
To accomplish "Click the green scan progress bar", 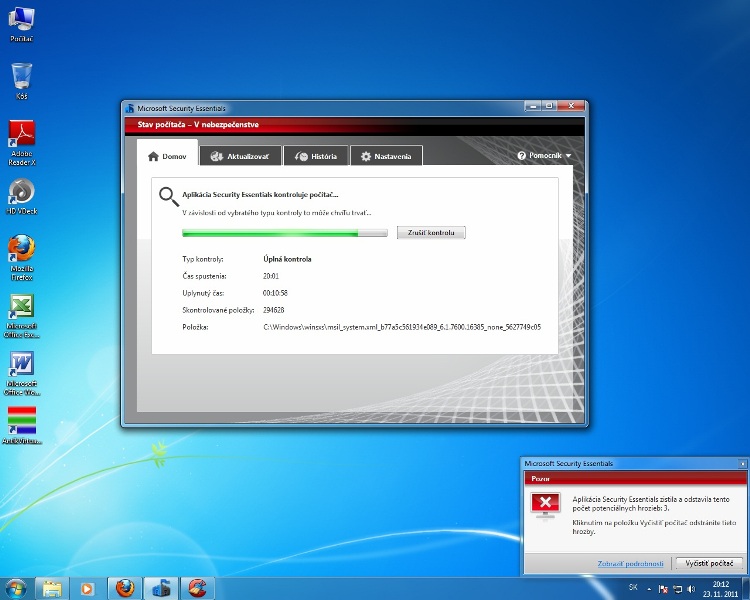I will point(285,233).
